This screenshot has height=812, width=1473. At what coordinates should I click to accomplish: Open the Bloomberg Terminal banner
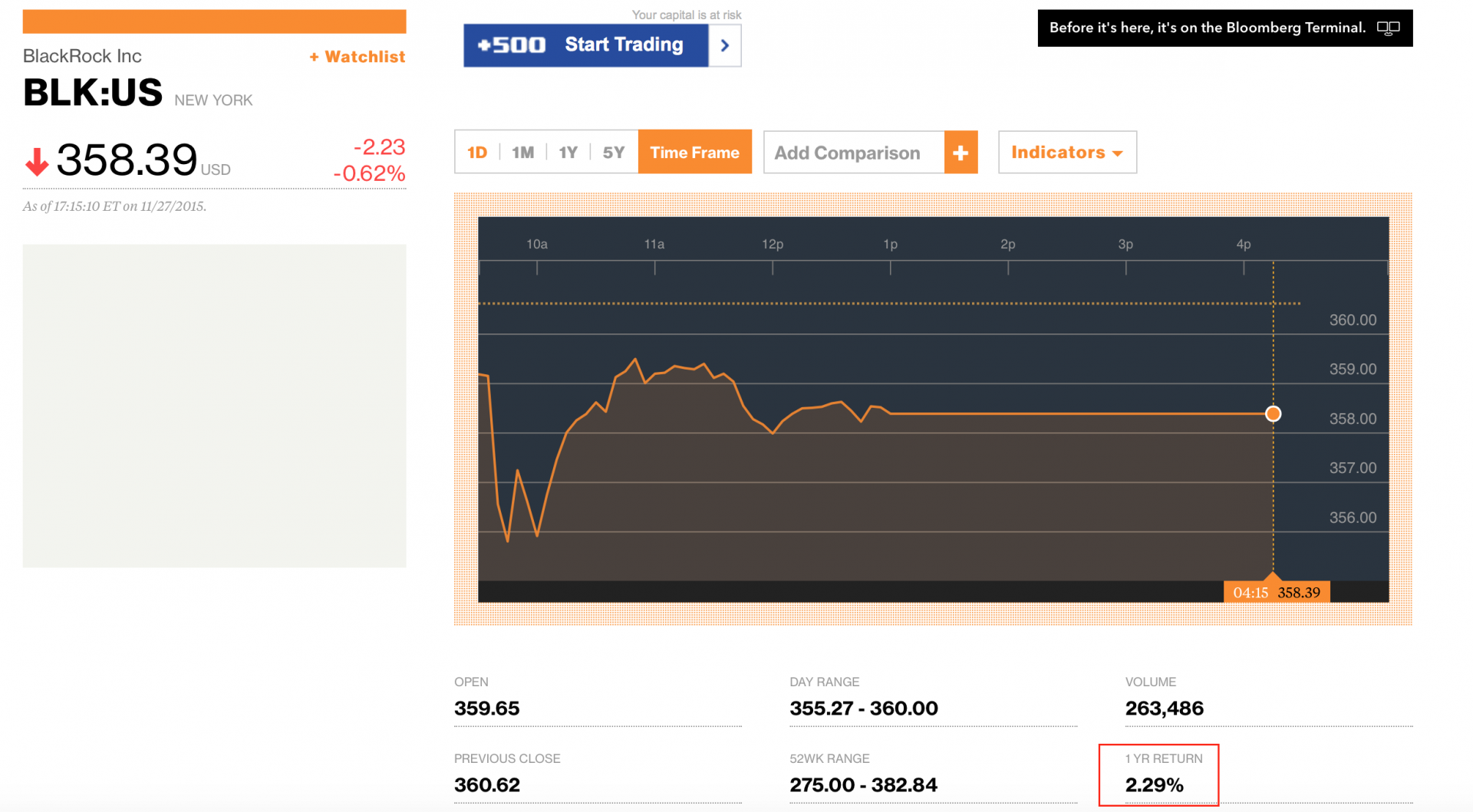point(1208,28)
